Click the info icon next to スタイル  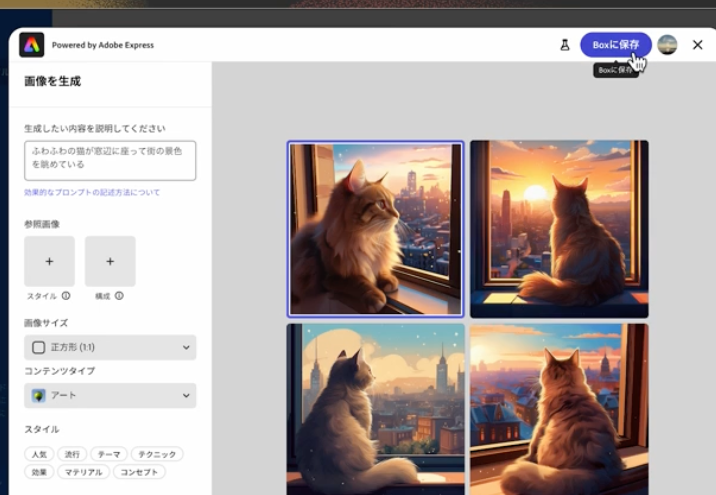[x=66, y=296]
